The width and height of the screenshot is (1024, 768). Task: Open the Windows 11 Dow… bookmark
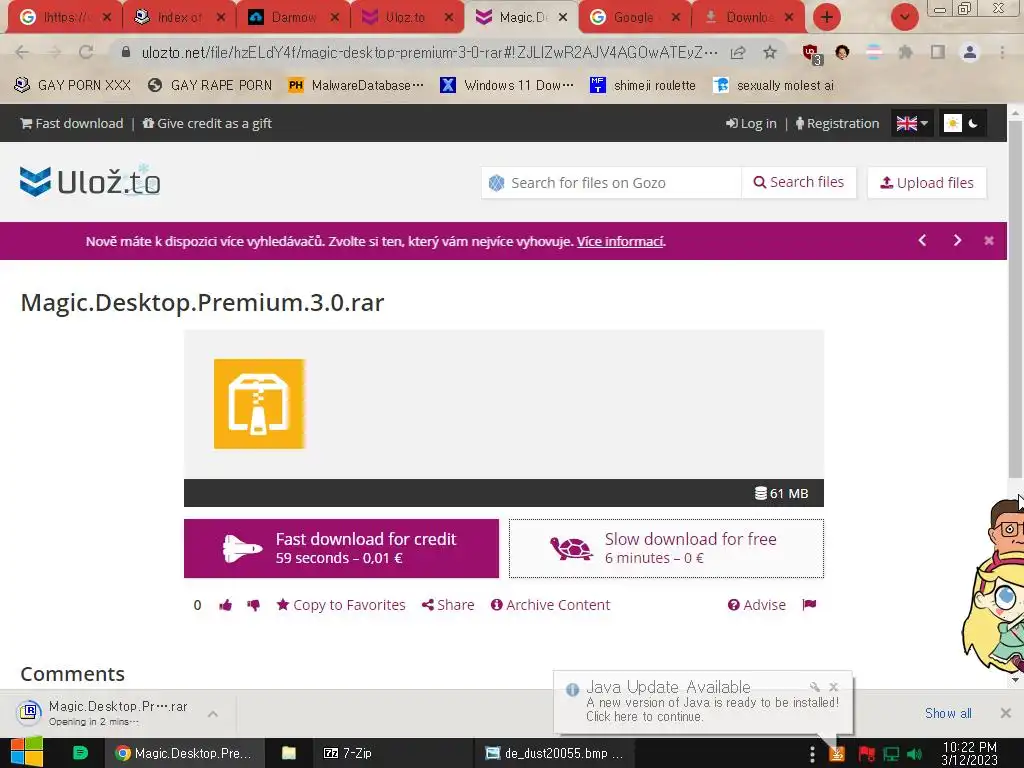click(507, 86)
